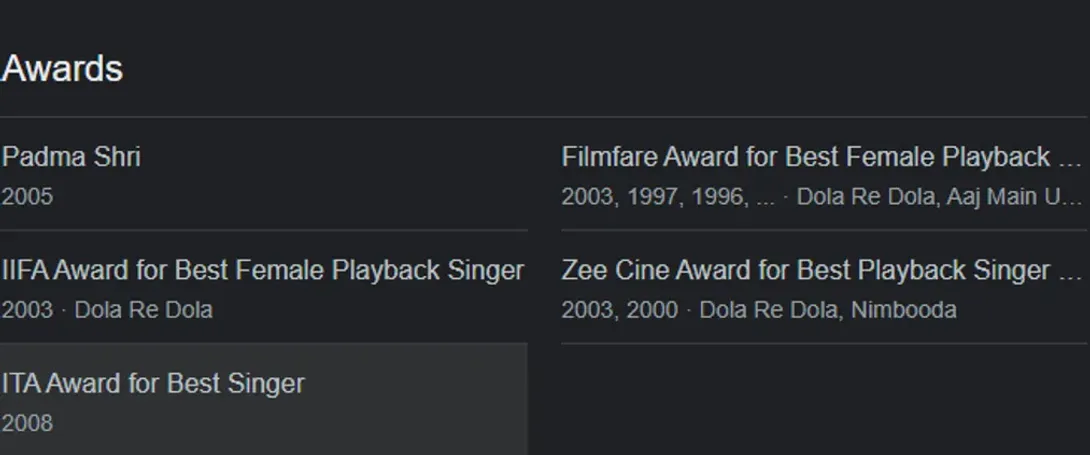Open IIFA Award for Best Female Playback Singer
The width and height of the screenshot is (1090, 455).
pyautogui.click(x=262, y=270)
